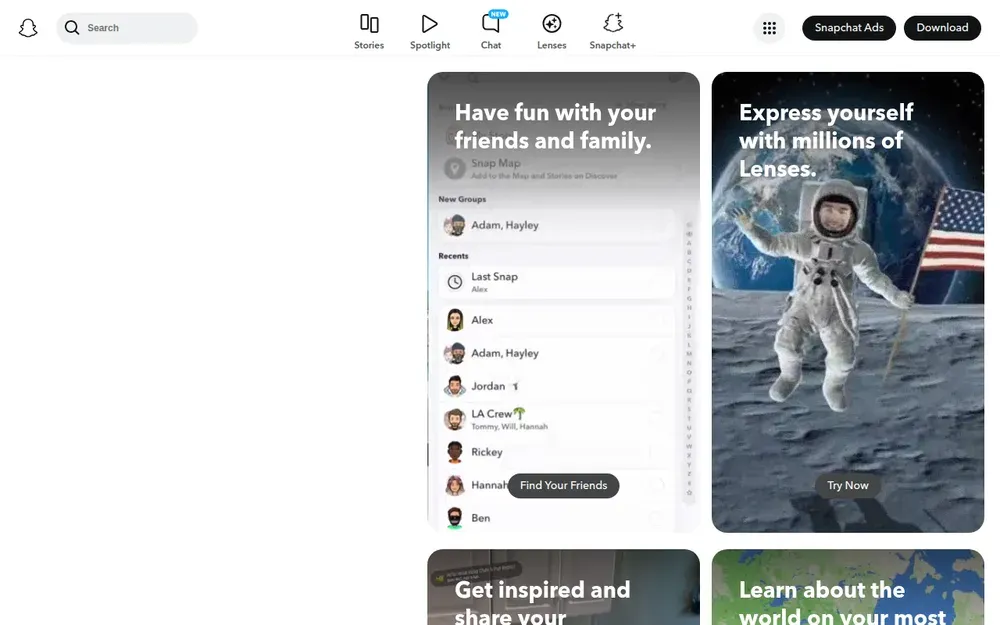Click the Try Now button
This screenshot has height=625, width=1000.
click(x=848, y=486)
